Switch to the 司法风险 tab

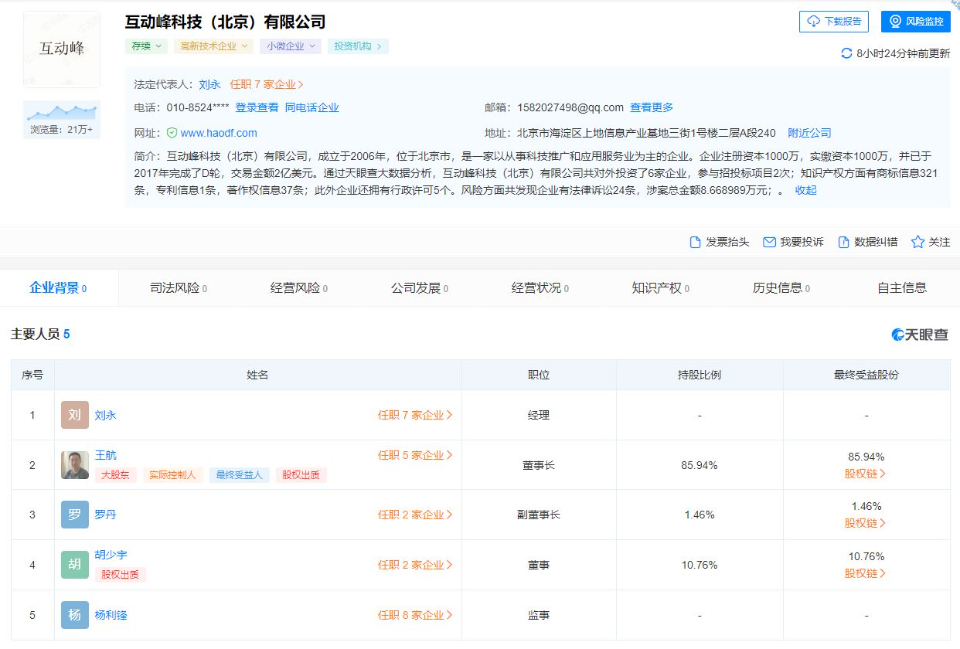click(178, 288)
